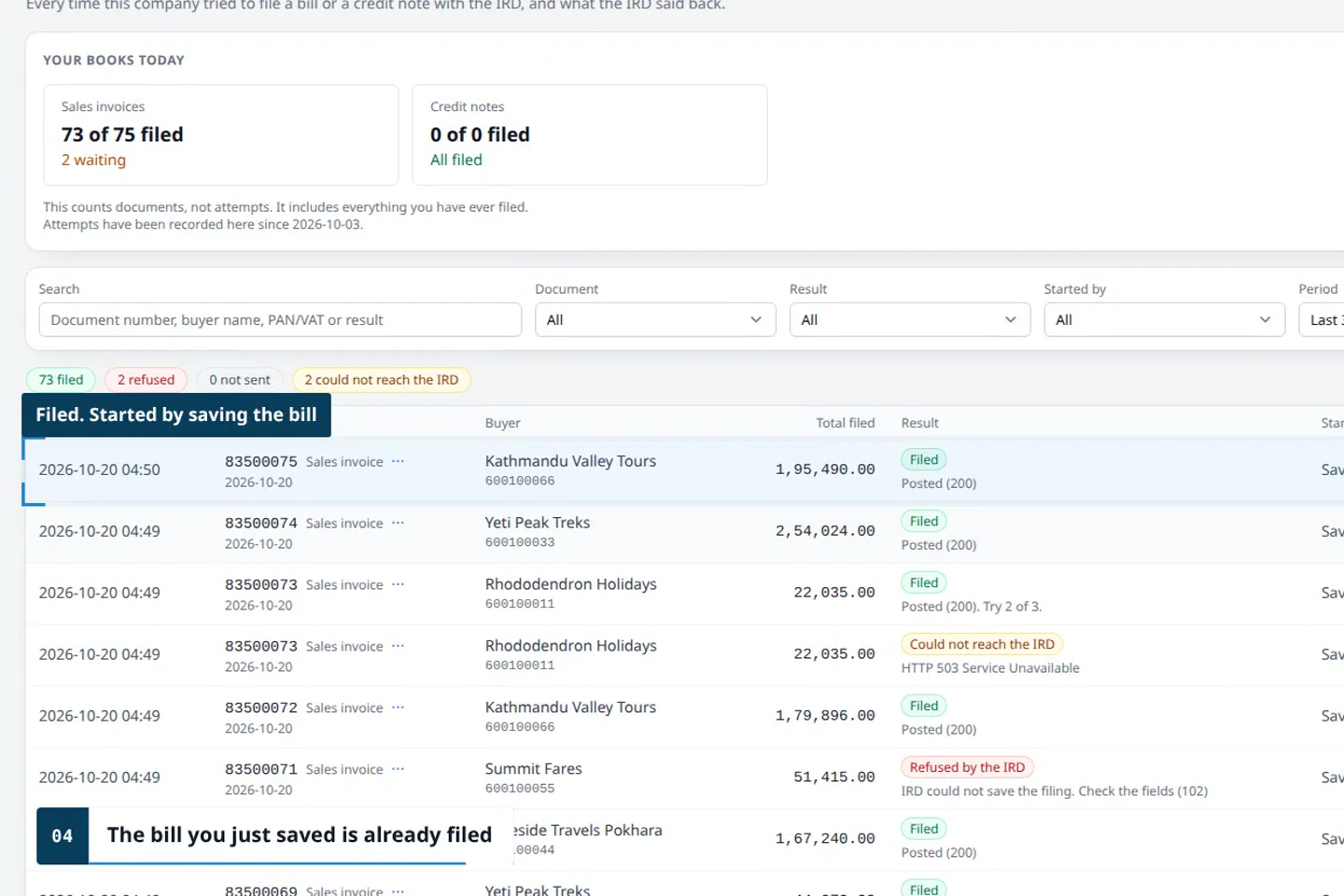This screenshot has width=1344, height=896.
Task: Expand the Document filter dropdown
Action: (655, 320)
